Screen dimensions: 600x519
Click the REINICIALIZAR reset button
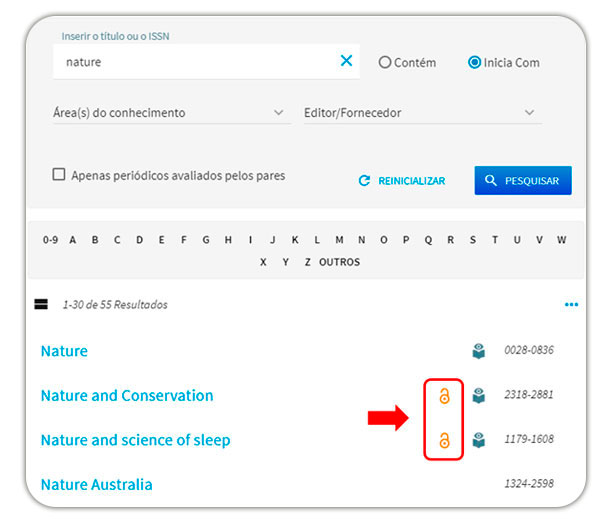(x=402, y=181)
